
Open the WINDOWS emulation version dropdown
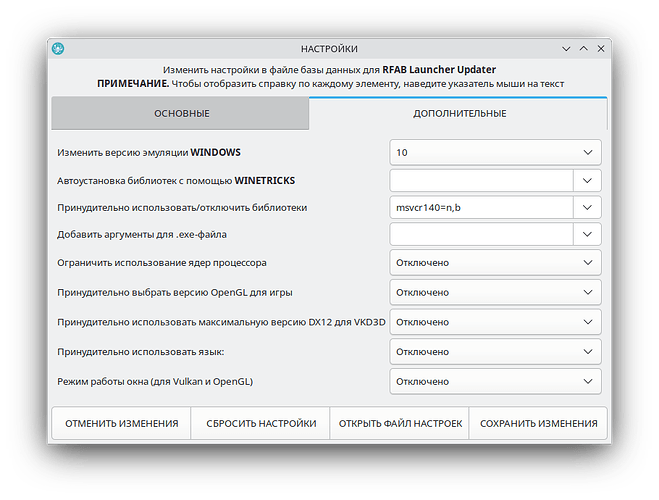coord(495,153)
